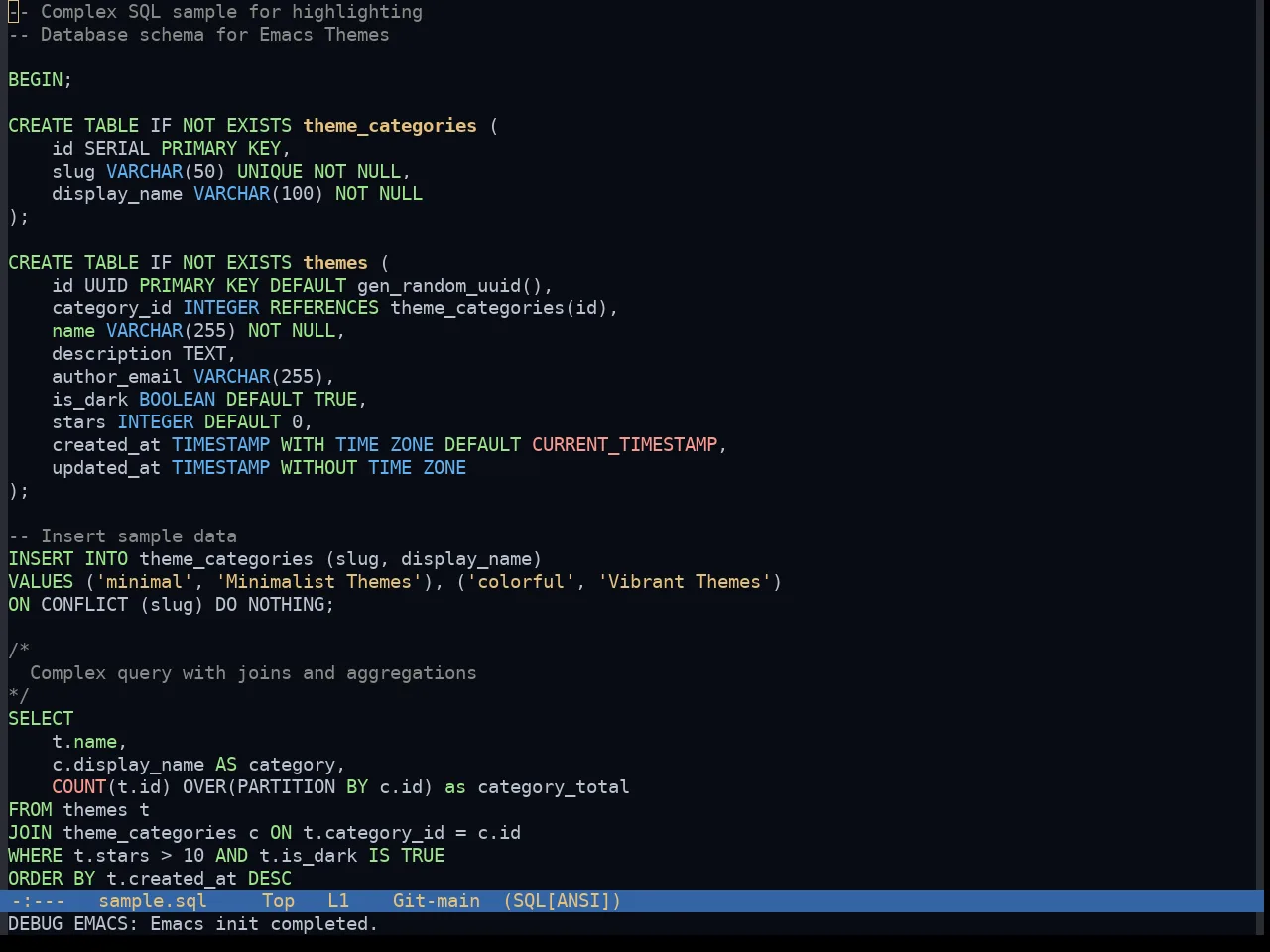
Task: Click 'ON CONFLICT (slug) DO NOTHING;' line
Action: (x=172, y=605)
